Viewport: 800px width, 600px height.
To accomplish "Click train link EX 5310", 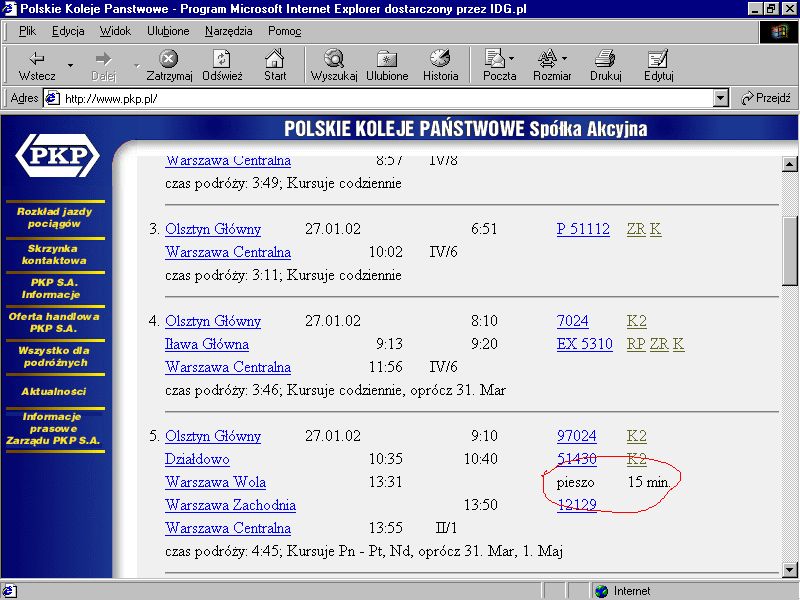I will pyautogui.click(x=585, y=344).
